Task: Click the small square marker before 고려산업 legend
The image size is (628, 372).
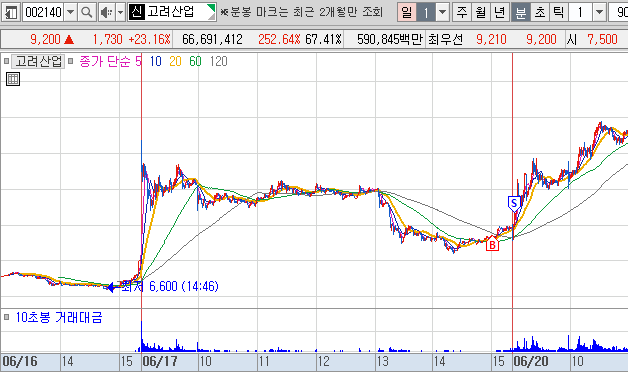Action: [x=6, y=61]
